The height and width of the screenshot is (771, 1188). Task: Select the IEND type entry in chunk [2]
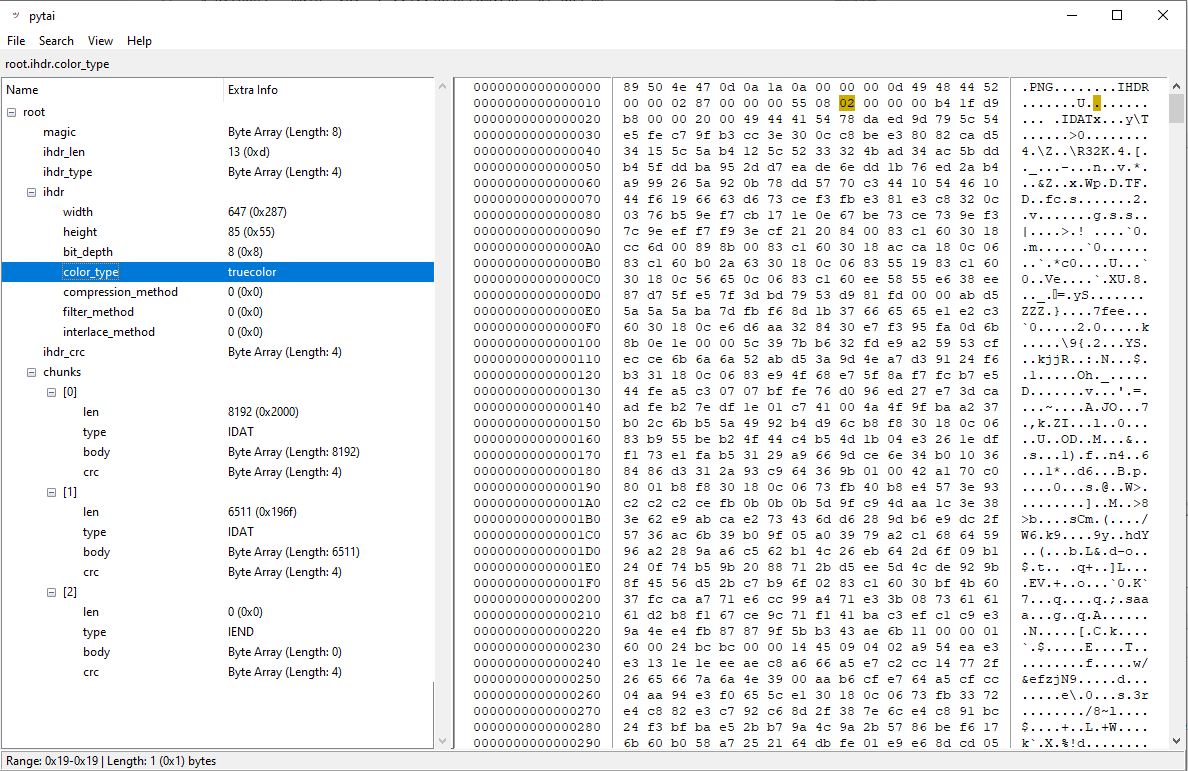94,632
